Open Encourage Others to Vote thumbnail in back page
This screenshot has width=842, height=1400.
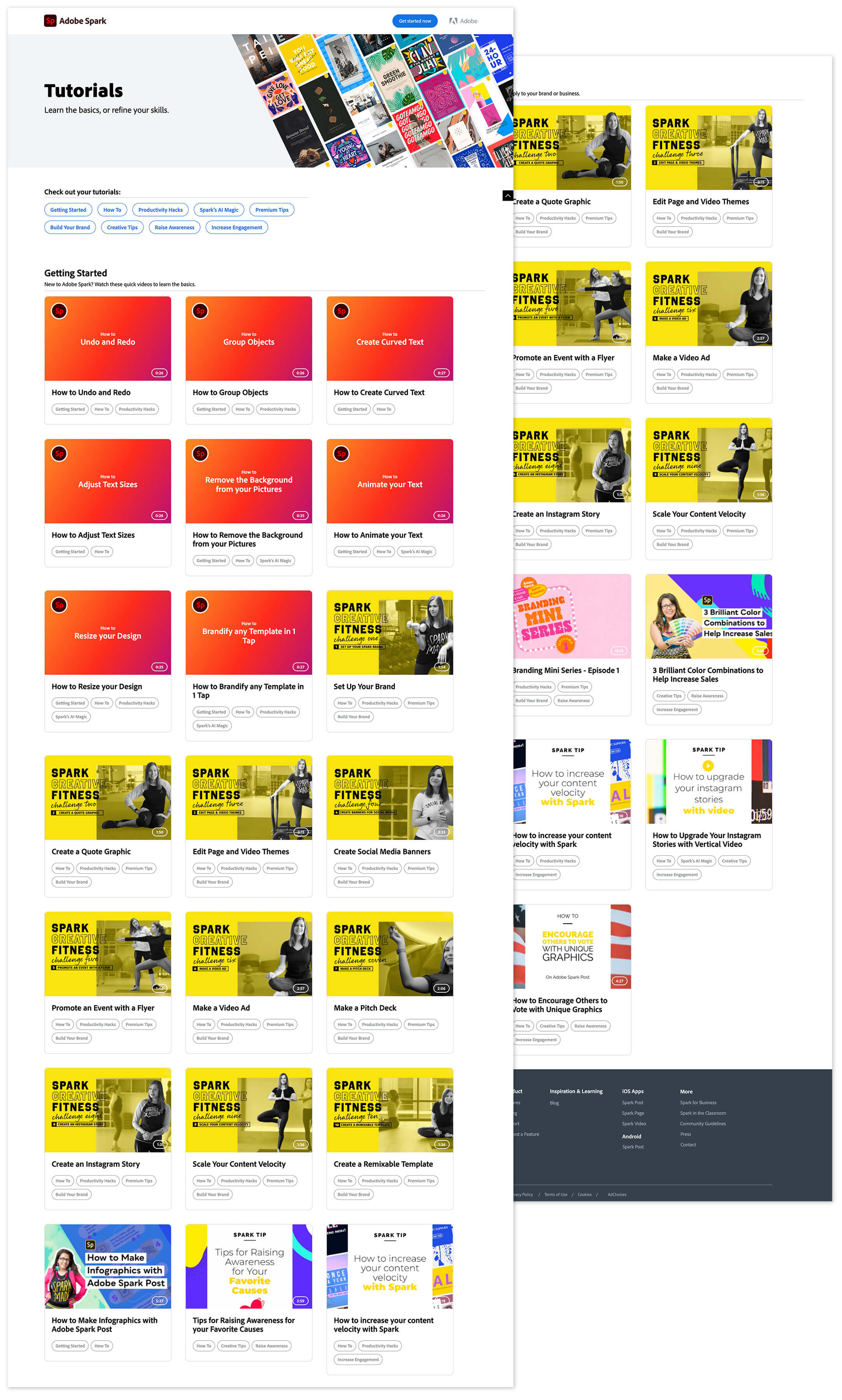(x=572, y=947)
